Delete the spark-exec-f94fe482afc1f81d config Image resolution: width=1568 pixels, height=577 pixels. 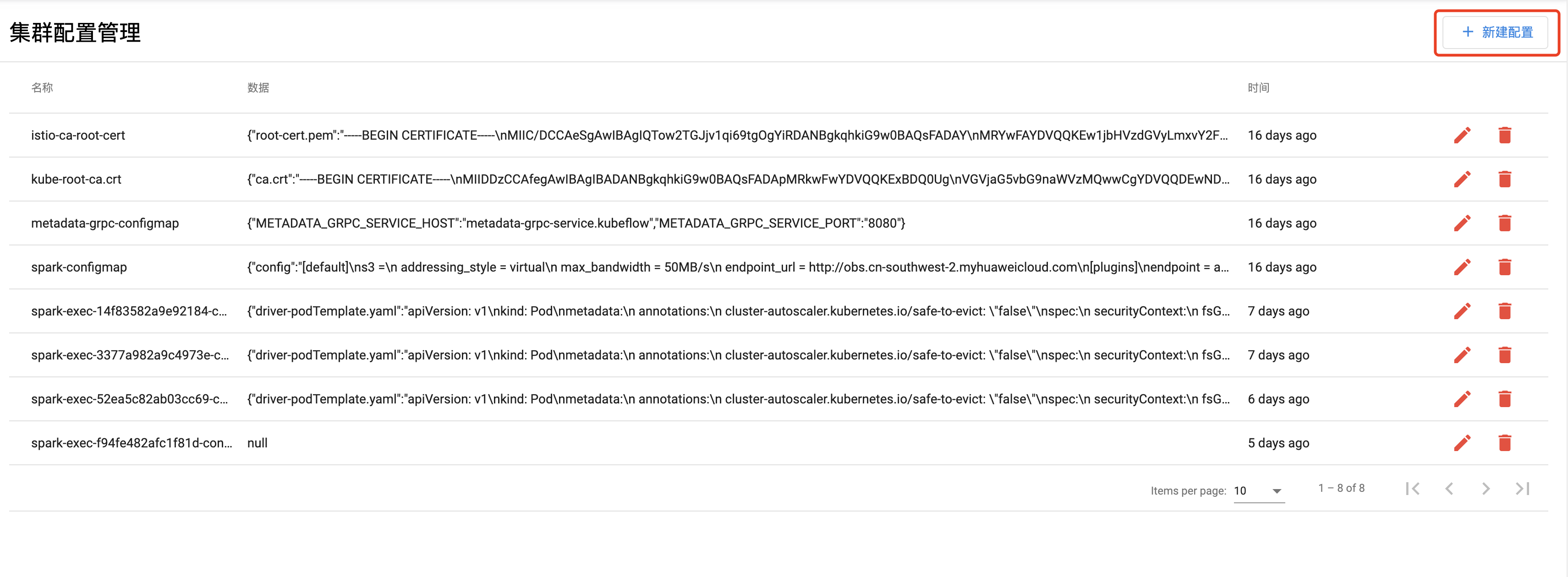pos(1505,443)
